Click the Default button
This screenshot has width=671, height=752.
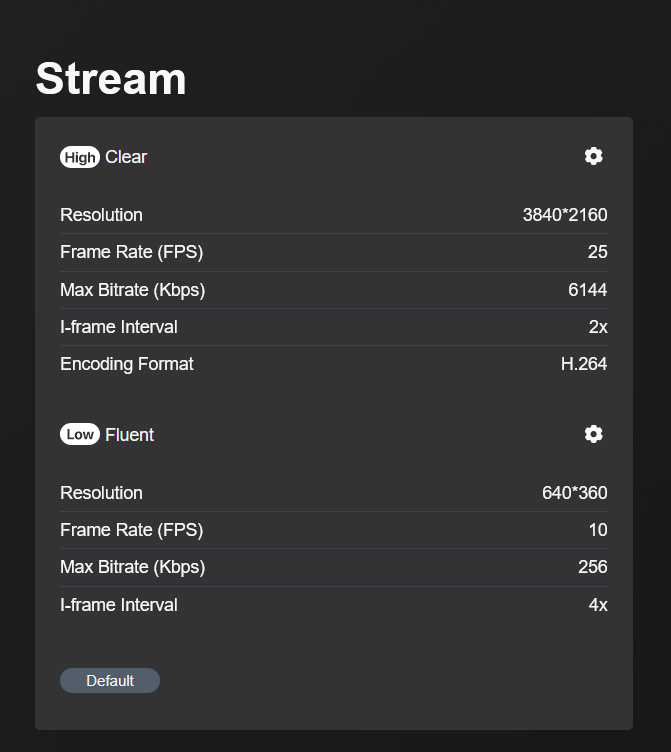tap(110, 681)
